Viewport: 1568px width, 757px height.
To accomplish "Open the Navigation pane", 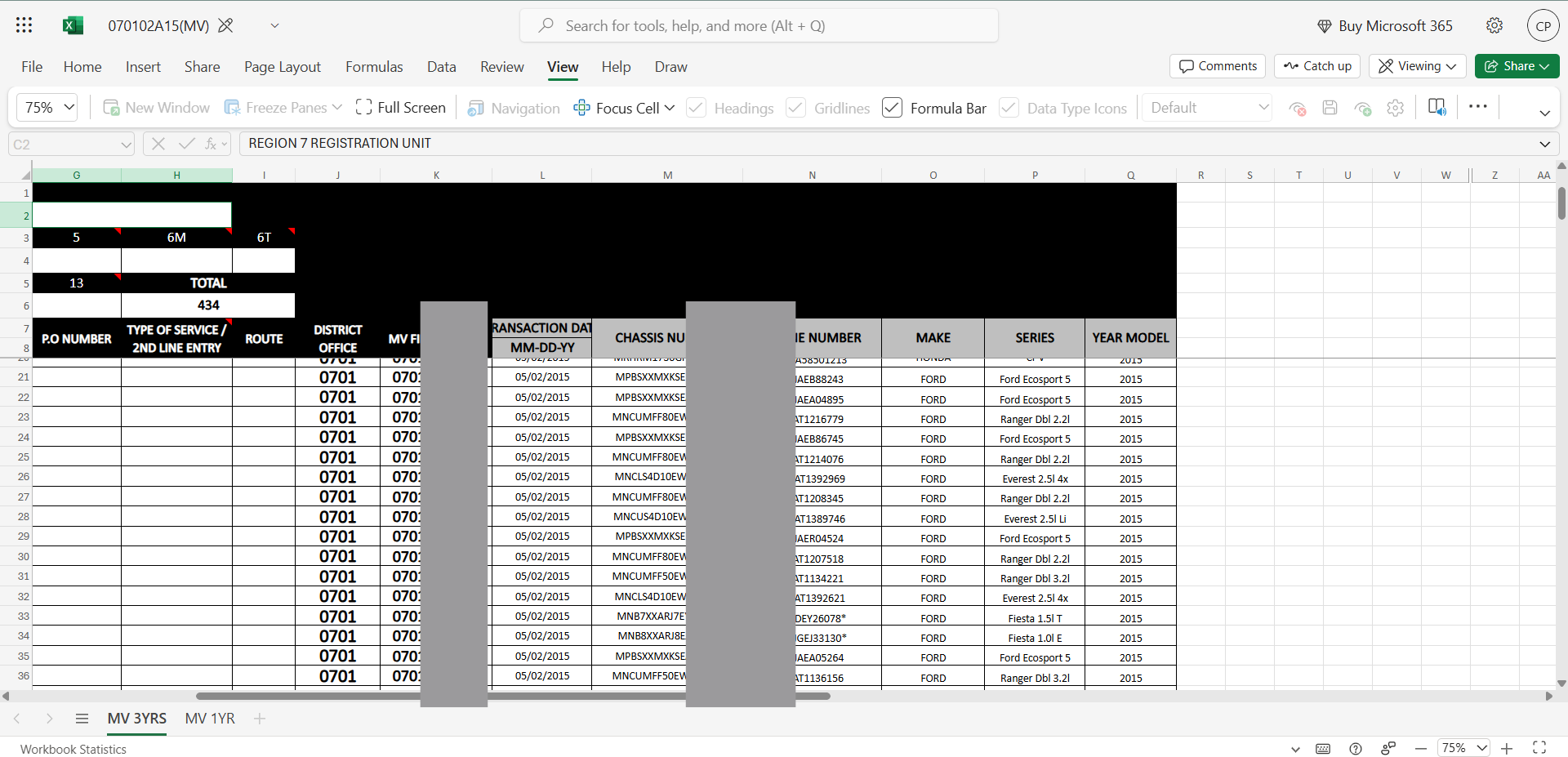I will click(514, 108).
